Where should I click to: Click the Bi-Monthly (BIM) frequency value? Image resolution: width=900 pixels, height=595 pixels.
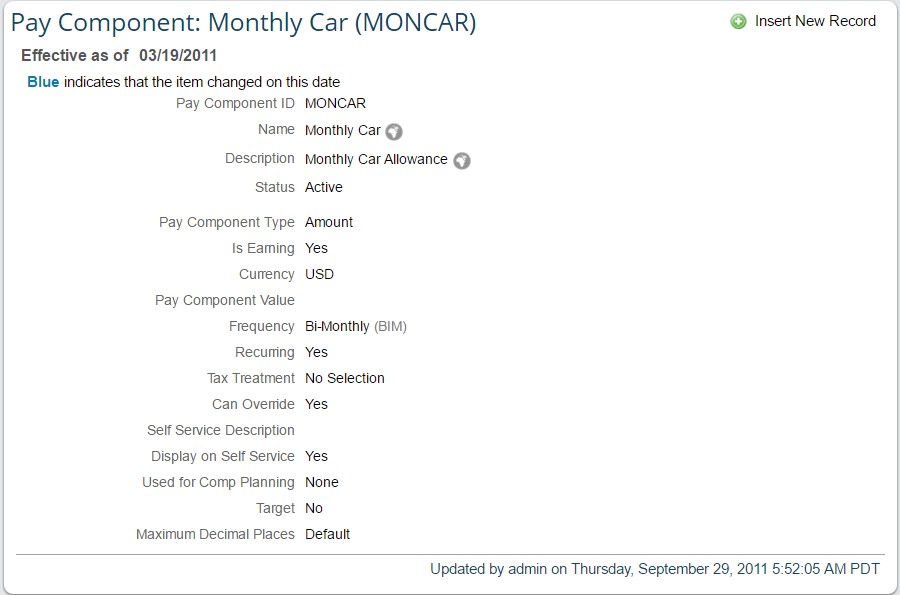[356, 326]
